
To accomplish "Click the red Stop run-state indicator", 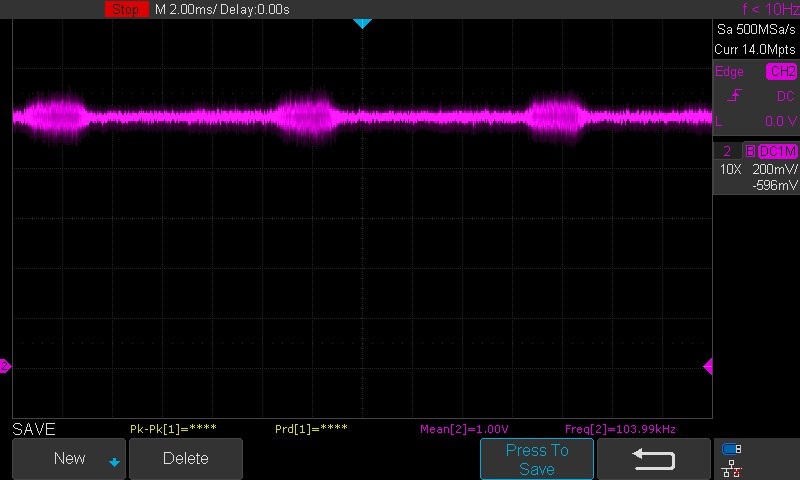I will [x=126, y=9].
